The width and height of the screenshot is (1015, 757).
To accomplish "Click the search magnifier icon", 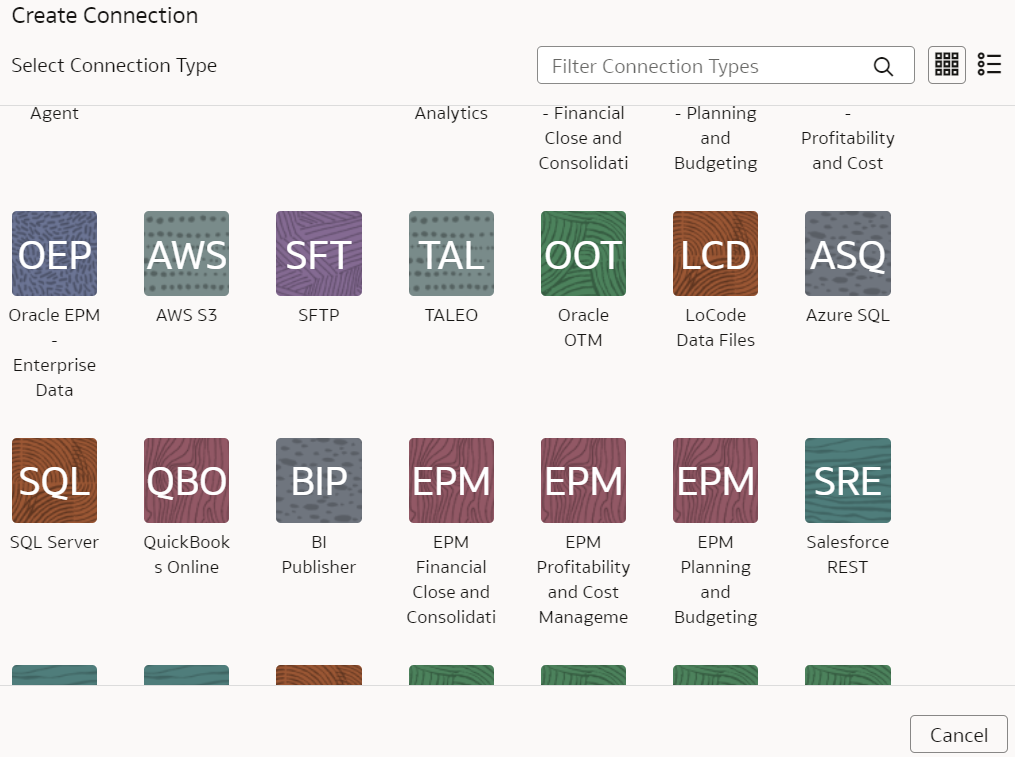I will point(883,66).
